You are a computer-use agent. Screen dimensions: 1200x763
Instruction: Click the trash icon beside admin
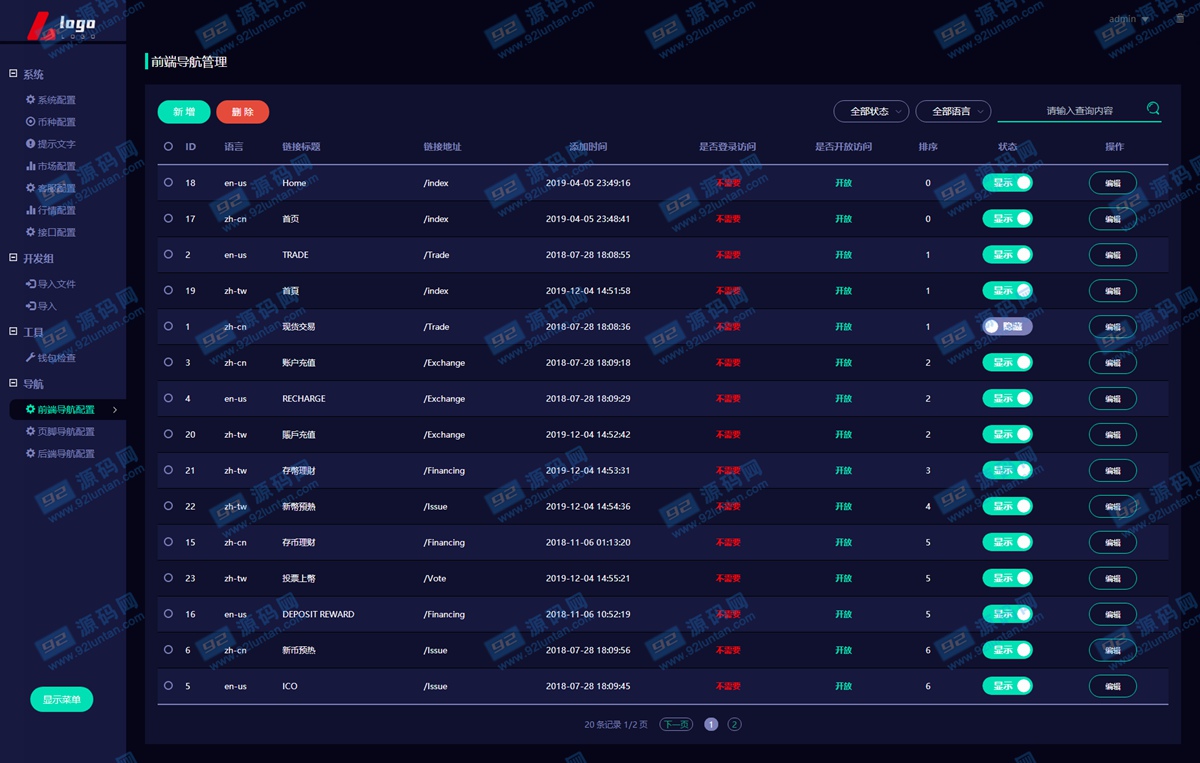[1180, 19]
